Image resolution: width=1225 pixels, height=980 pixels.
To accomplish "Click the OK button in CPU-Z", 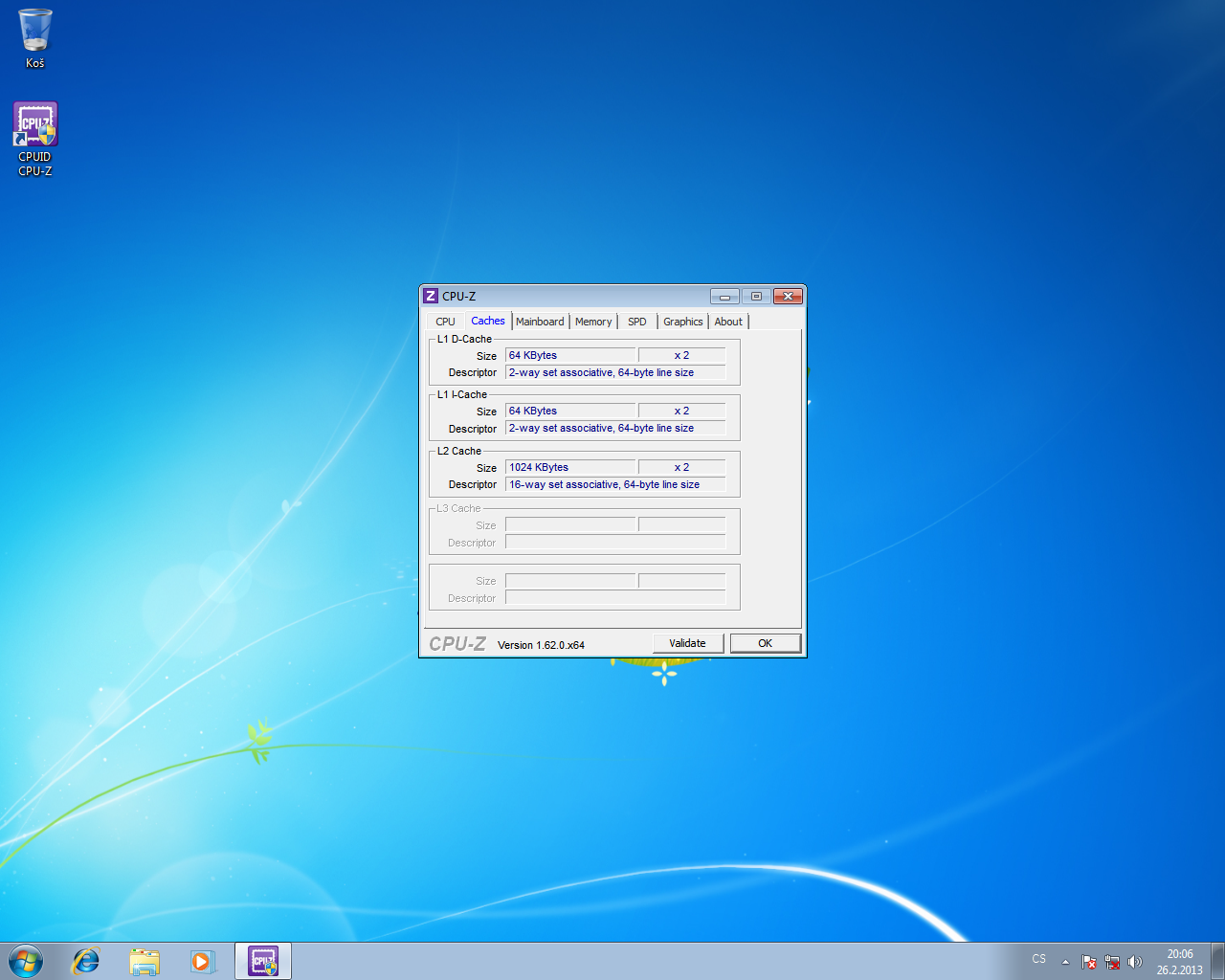I will 765,643.
